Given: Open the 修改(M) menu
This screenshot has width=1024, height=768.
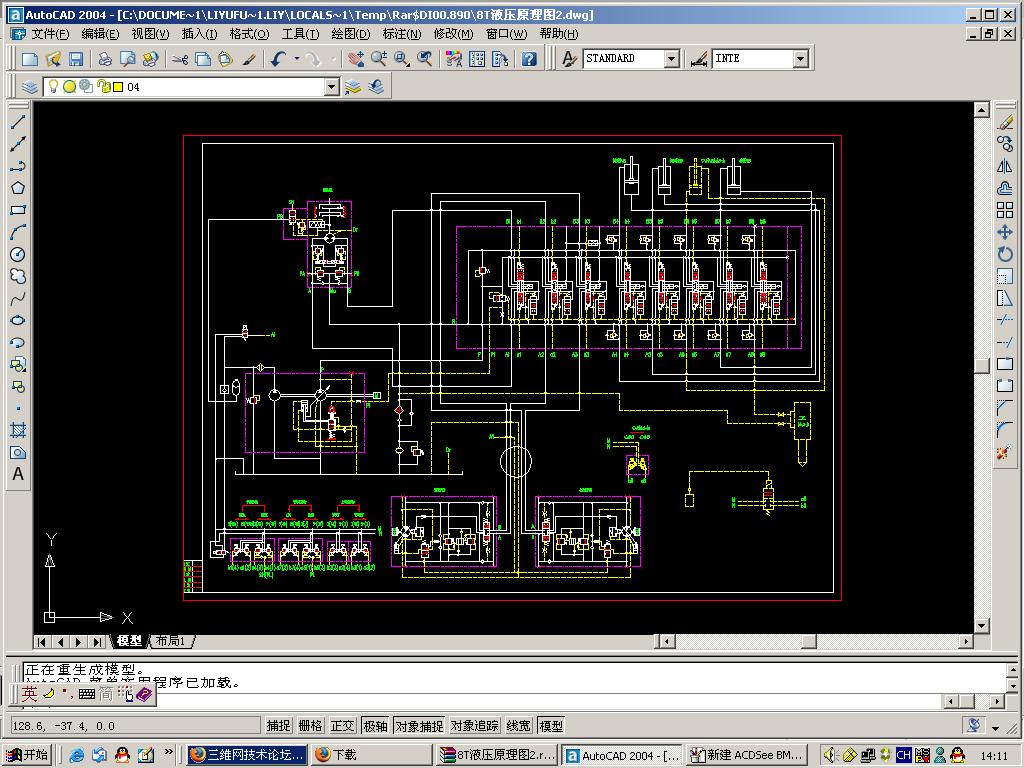Looking at the screenshot, I should point(453,34).
